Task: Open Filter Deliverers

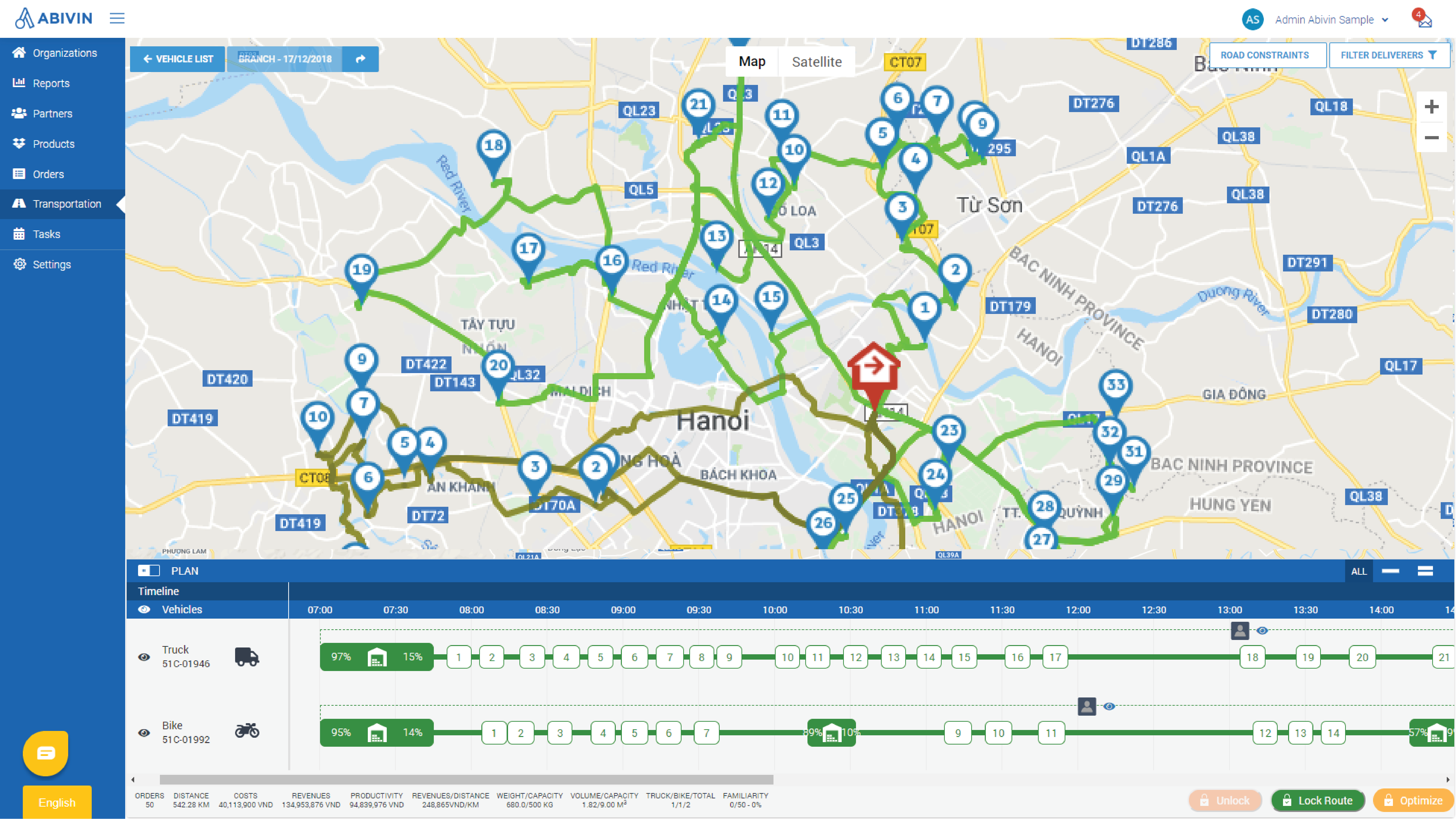Action: point(1389,55)
